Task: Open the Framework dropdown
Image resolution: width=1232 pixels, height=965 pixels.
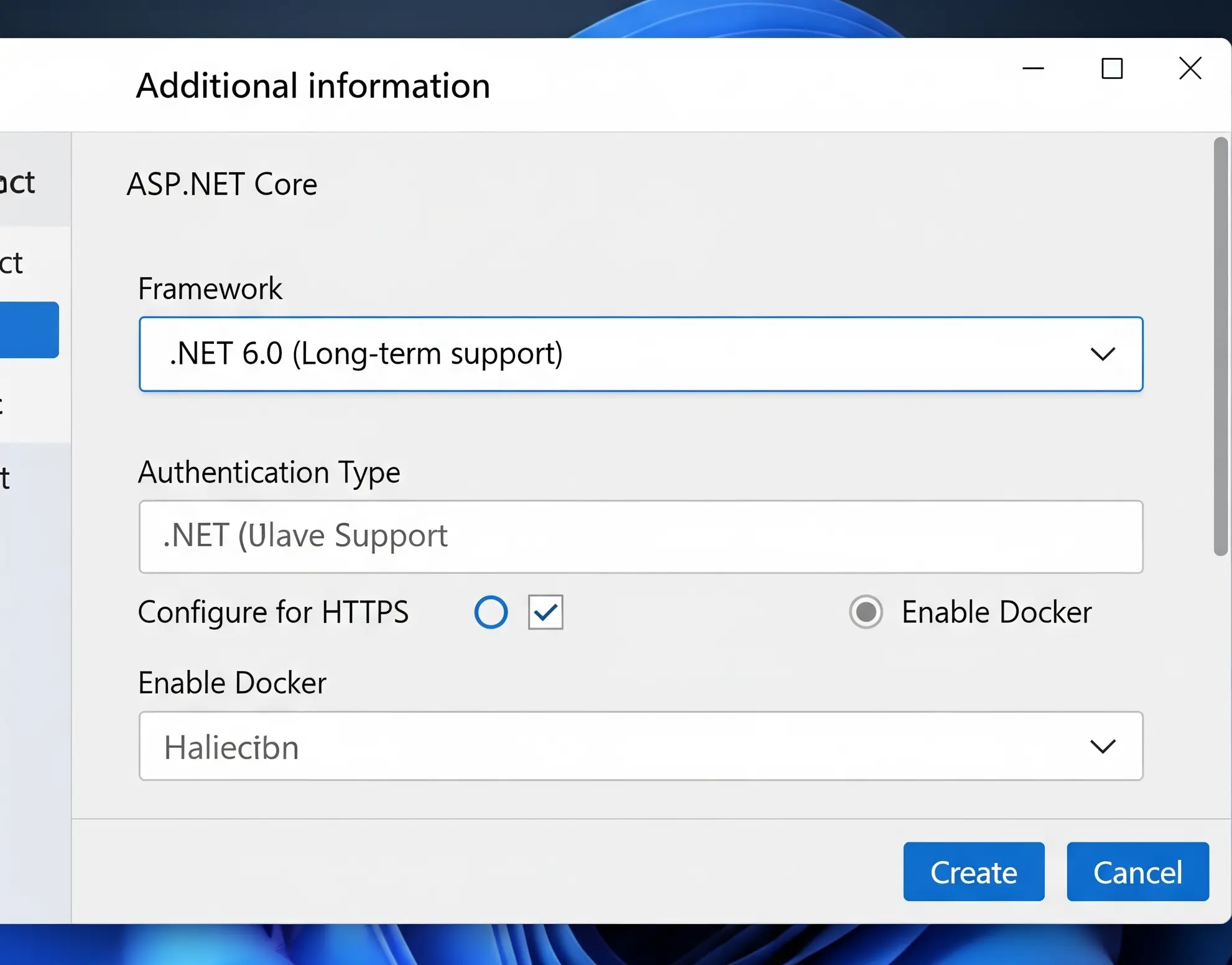Action: 641,354
